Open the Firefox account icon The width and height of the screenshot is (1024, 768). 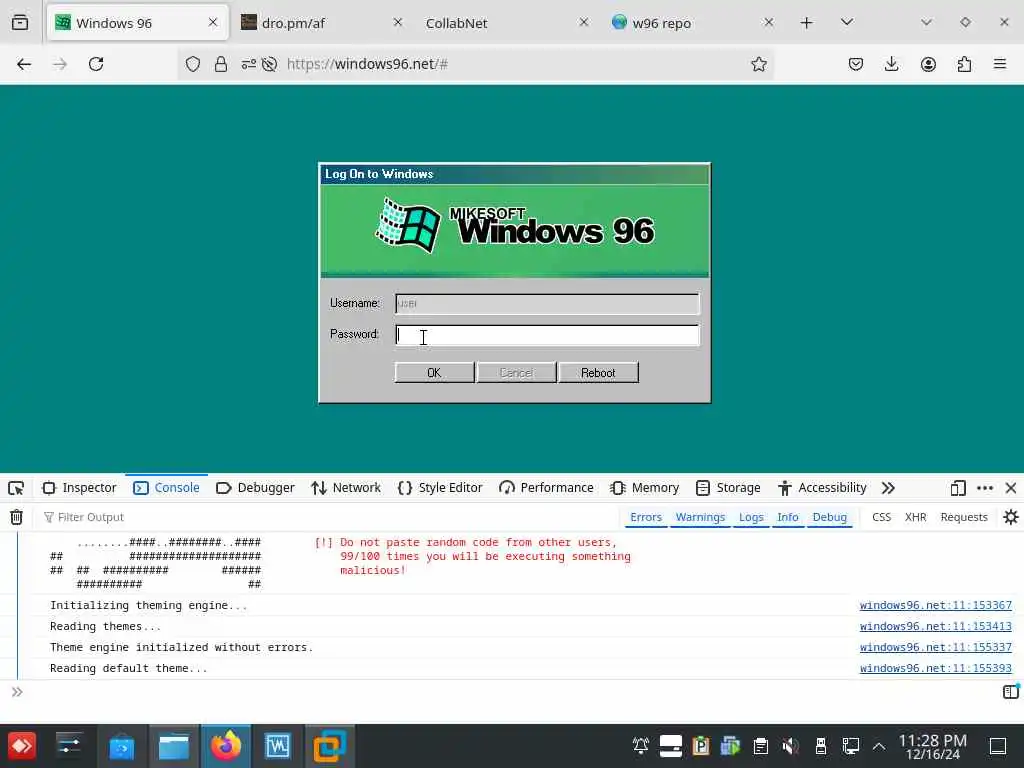(928, 64)
